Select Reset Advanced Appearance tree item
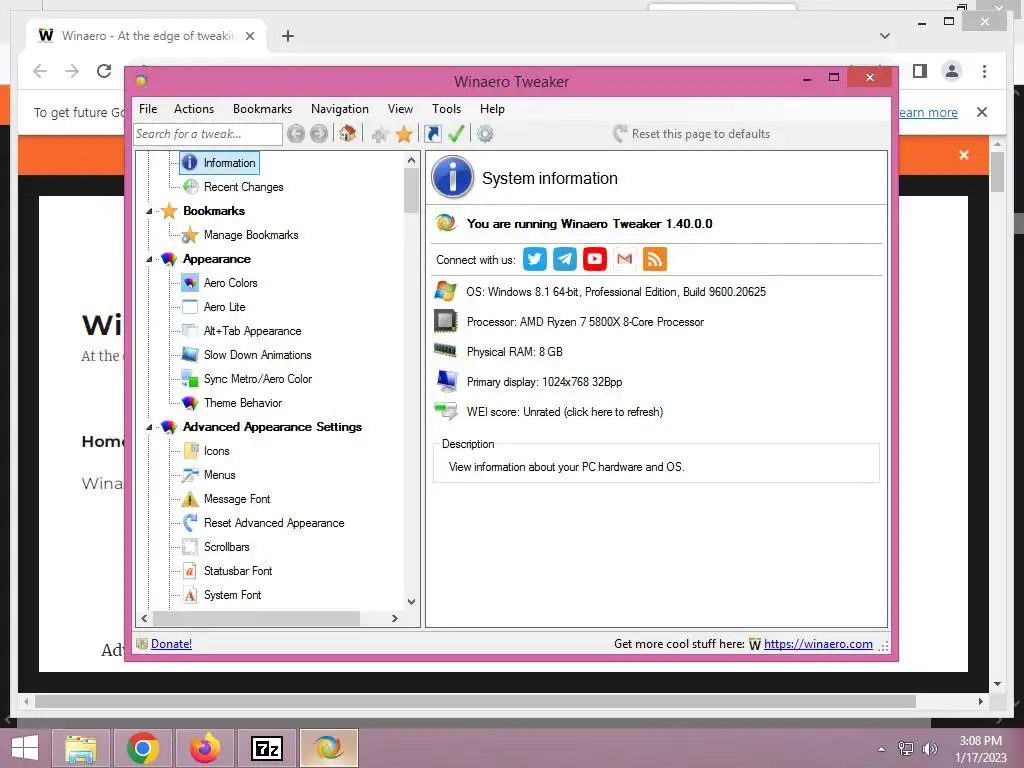 pyautogui.click(x=274, y=523)
